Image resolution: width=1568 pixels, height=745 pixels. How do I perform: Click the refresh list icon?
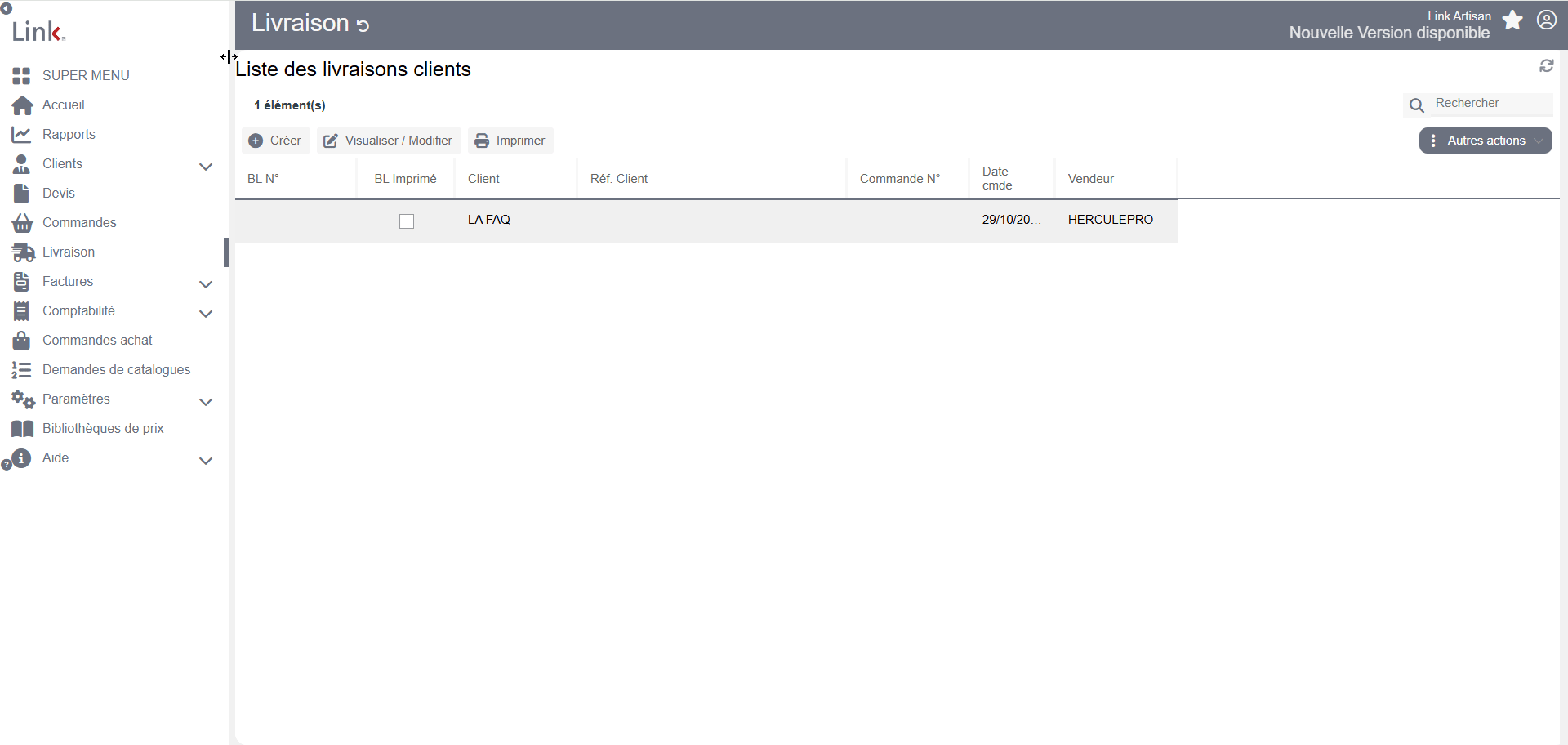click(1547, 65)
